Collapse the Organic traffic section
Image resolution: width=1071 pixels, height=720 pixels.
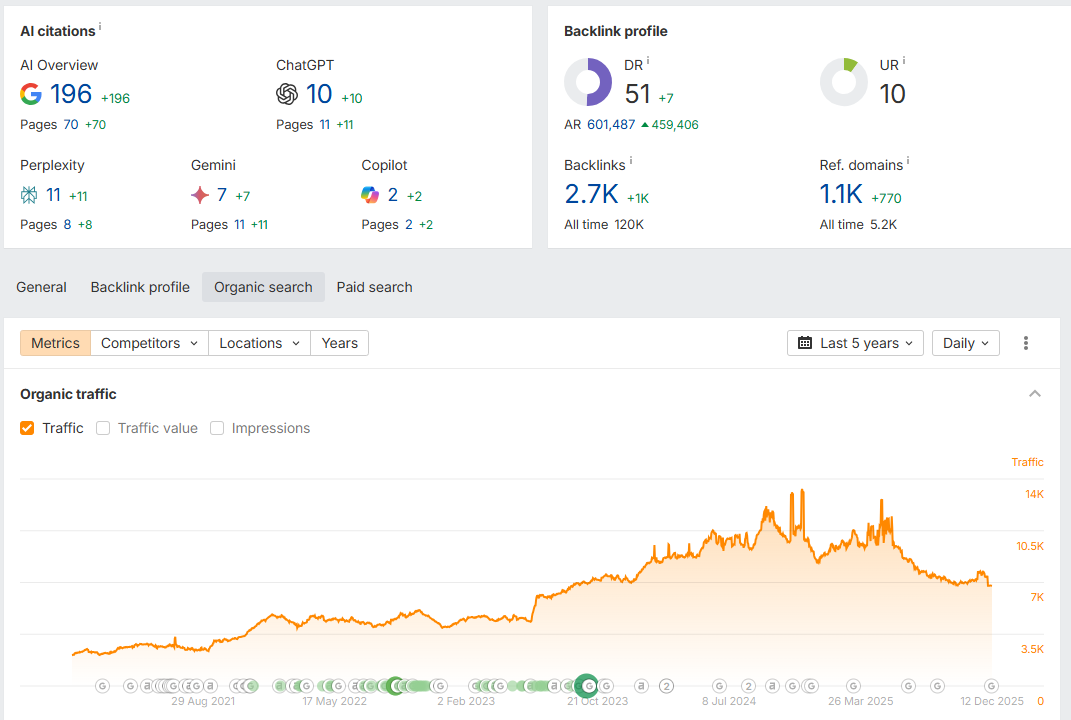tap(1035, 394)
